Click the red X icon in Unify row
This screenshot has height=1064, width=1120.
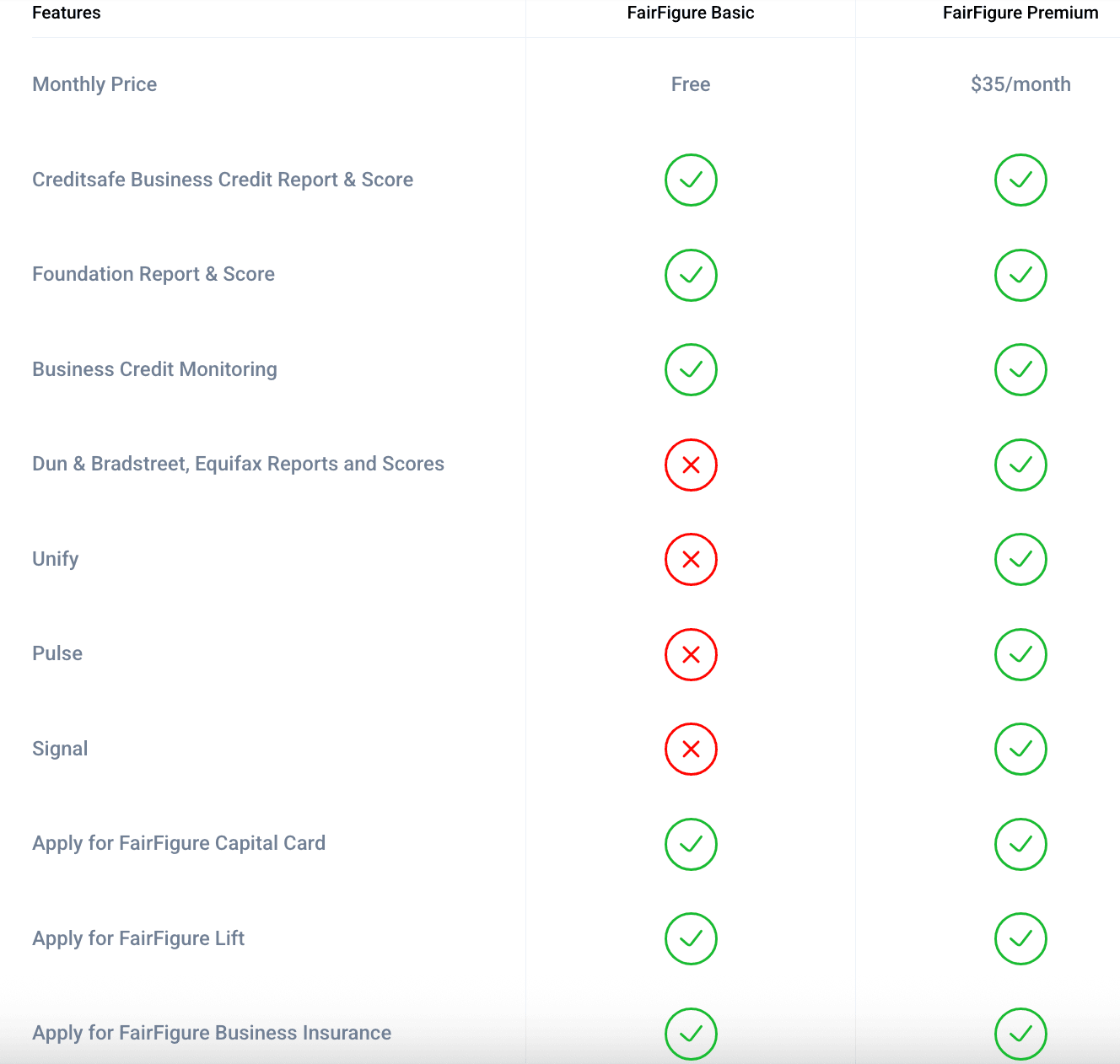[x=691, y=559]
